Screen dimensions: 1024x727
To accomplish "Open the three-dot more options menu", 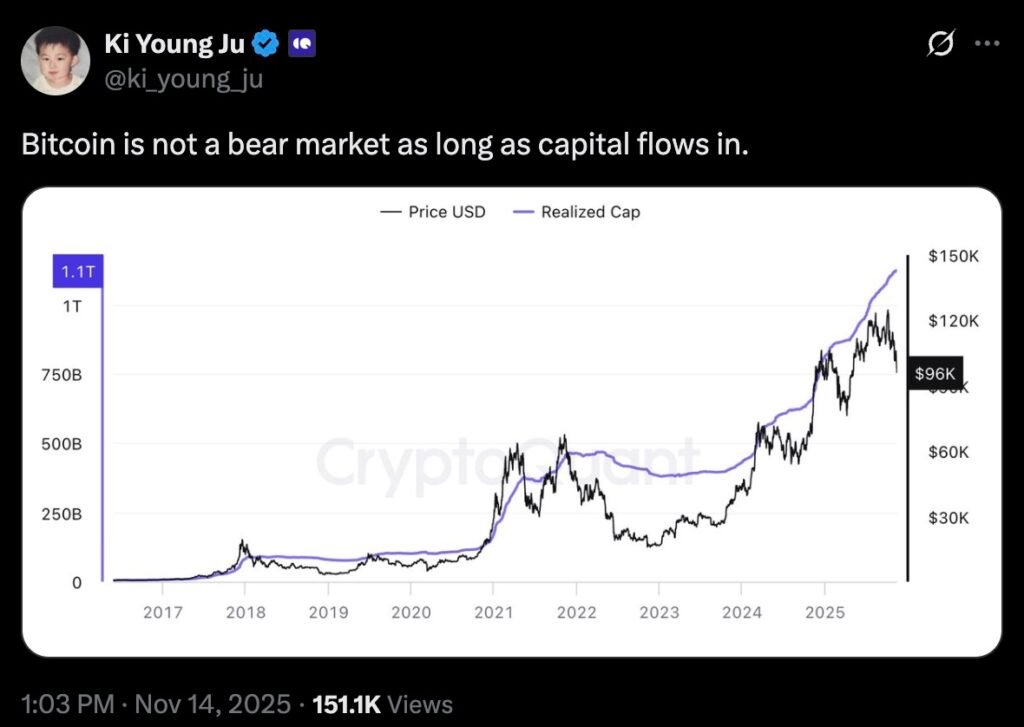I will pos(987,43).
